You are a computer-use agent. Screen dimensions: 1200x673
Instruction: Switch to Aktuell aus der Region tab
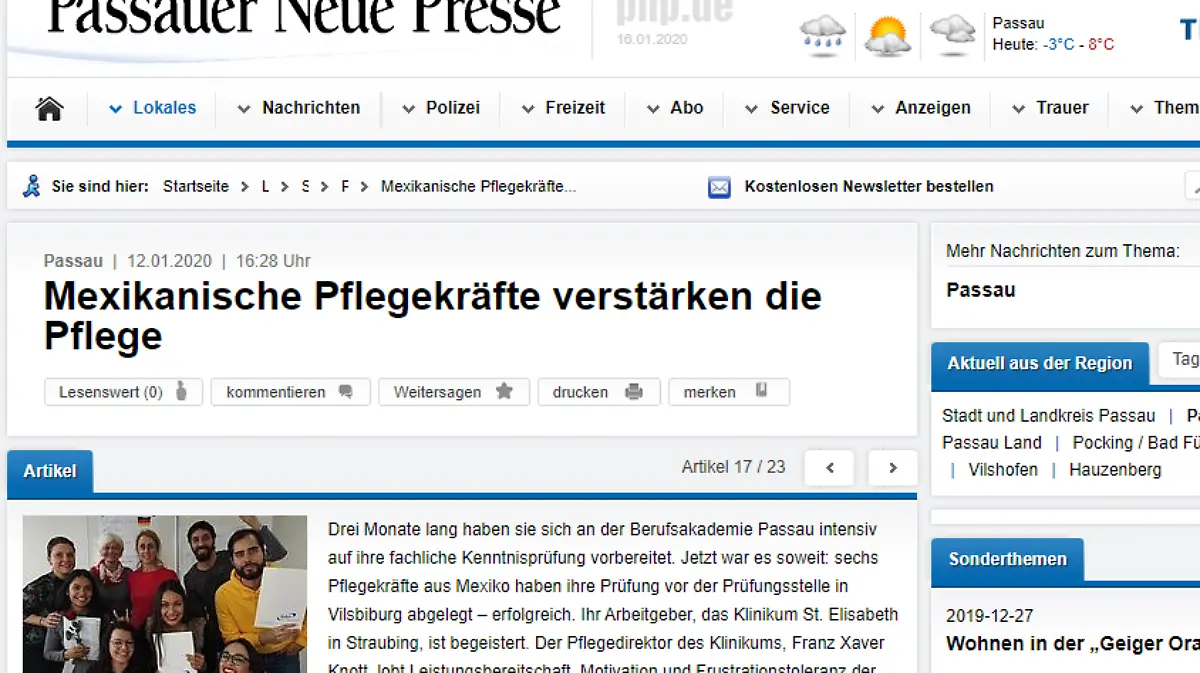[x=1040, y=363]
